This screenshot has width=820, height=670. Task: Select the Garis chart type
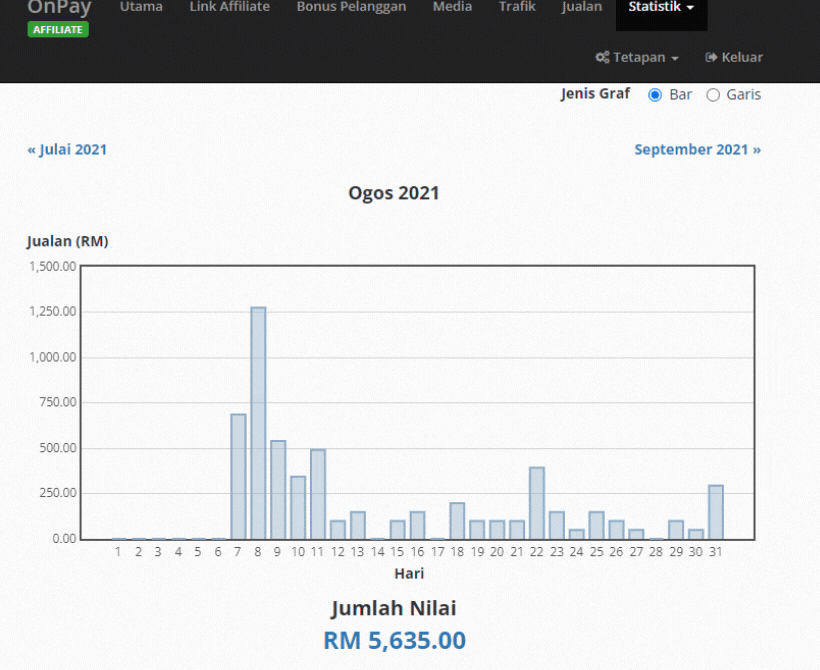click(713, 95)
